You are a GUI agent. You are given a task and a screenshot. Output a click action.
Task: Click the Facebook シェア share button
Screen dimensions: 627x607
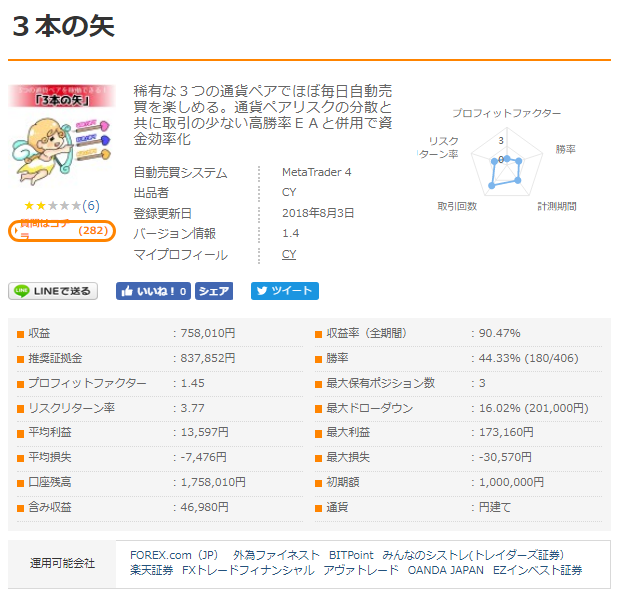pyautogui.click(x=214, y=291)
